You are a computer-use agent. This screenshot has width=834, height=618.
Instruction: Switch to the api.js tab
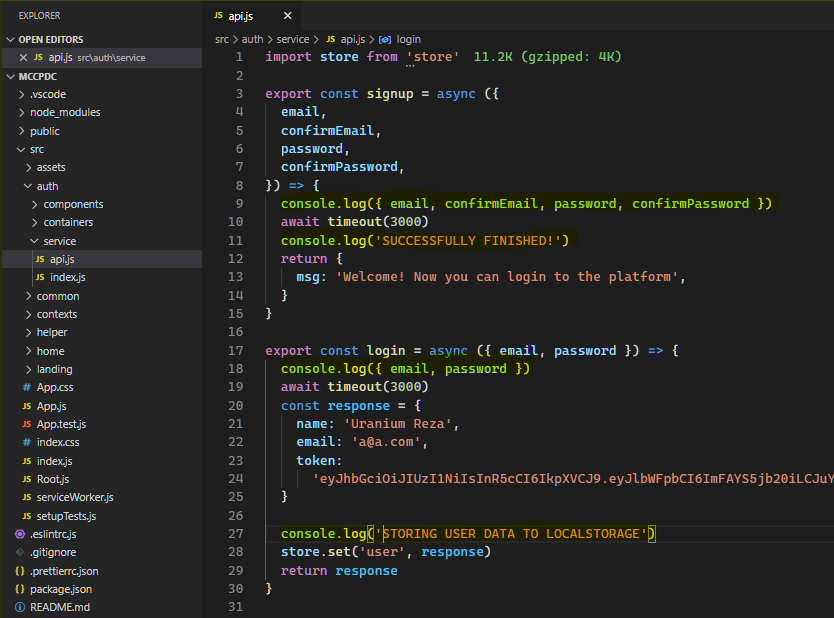(242, 17)
